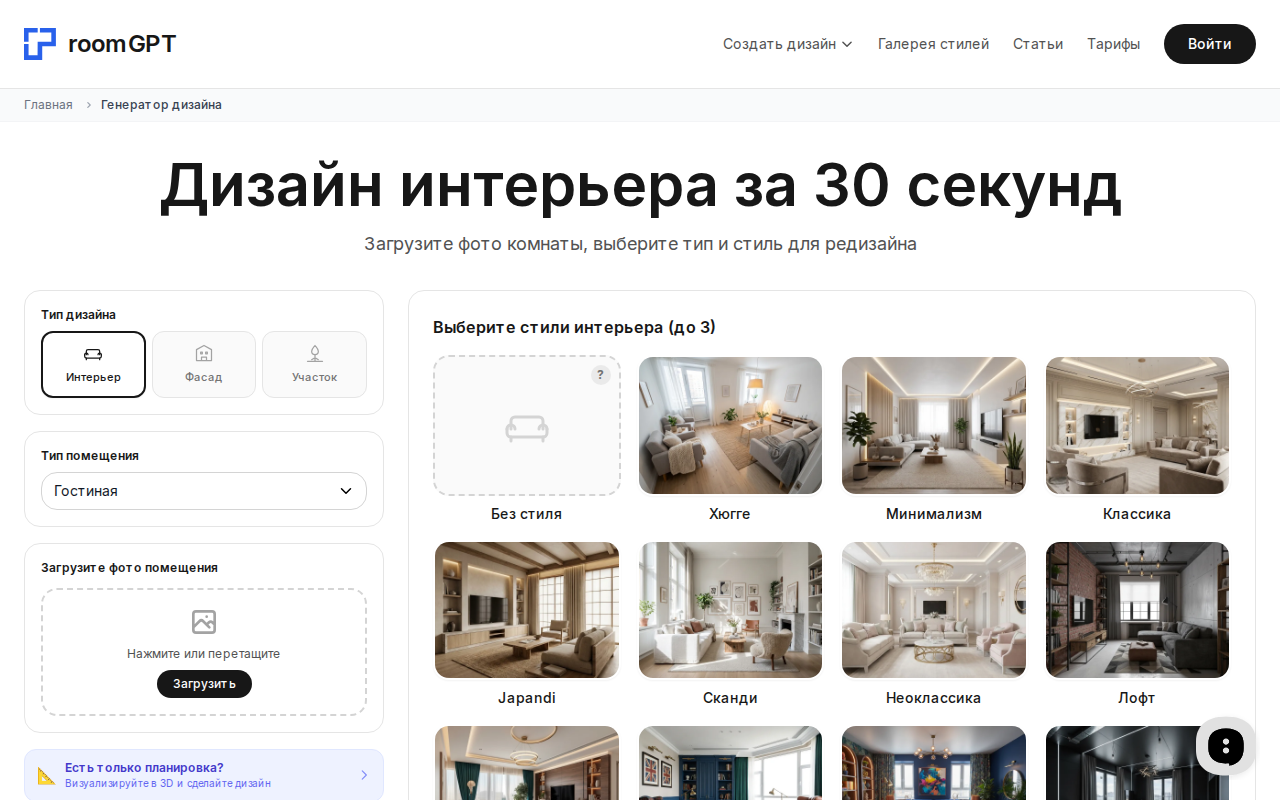This screenshot has width=1280, height=800.
Task: Open the Создать дизайн dropdown menu
Action: (x=788, y=44)
